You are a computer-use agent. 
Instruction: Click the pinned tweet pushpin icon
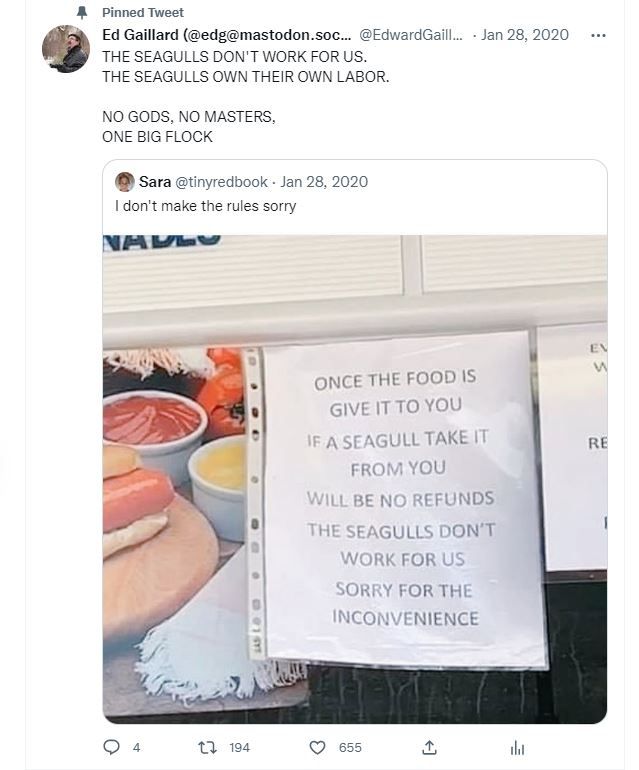pyautogui.click(x=82, y=13)
